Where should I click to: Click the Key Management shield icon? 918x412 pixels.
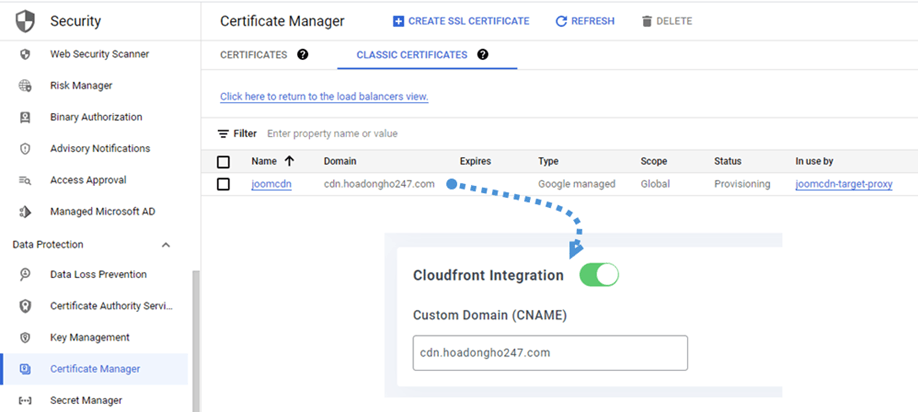(x=25, y=337)
